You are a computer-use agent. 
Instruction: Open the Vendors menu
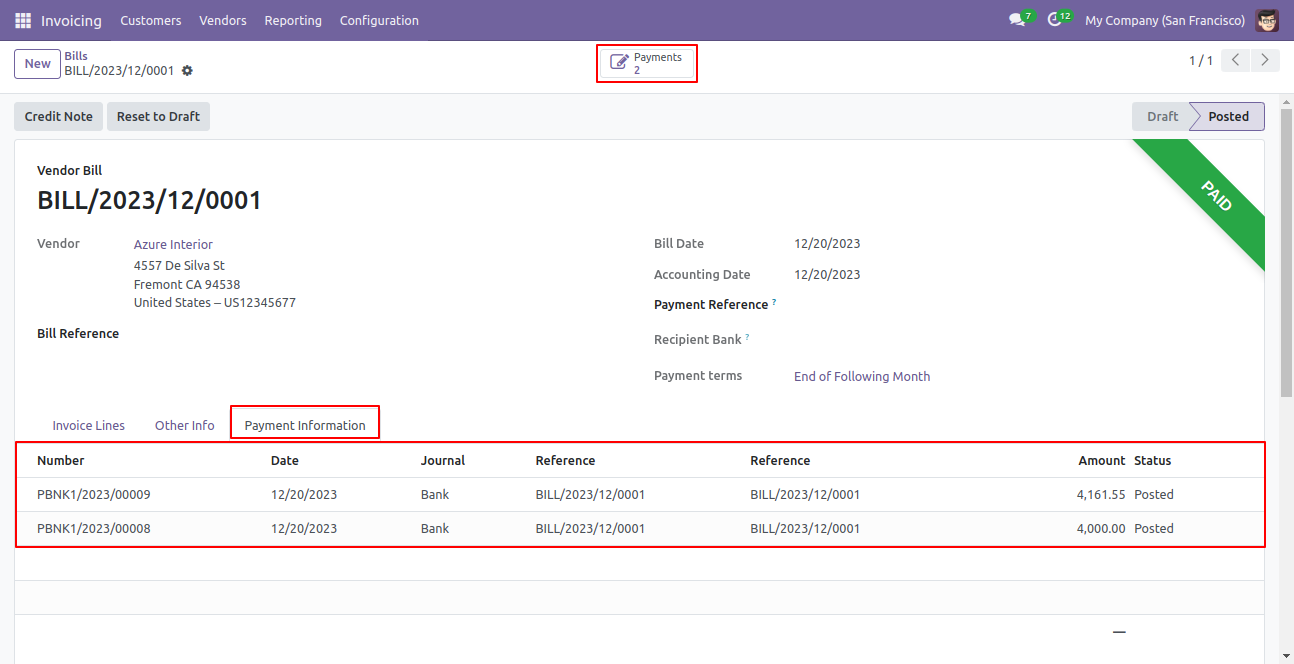[x=223, y=20]
